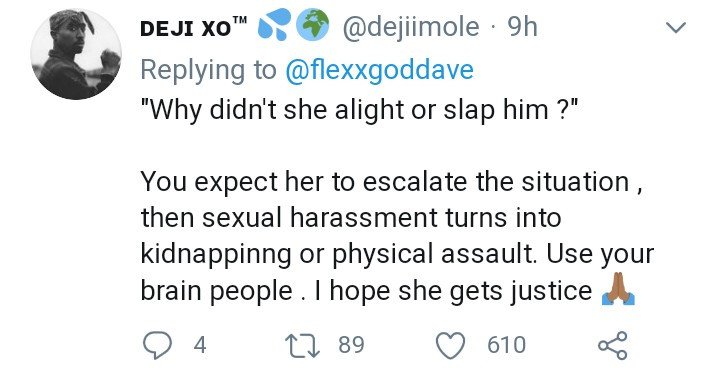720x372 pixels.
Task: Click the TM superscript after name
Action: pyautogui.click(x=240, y=20)
